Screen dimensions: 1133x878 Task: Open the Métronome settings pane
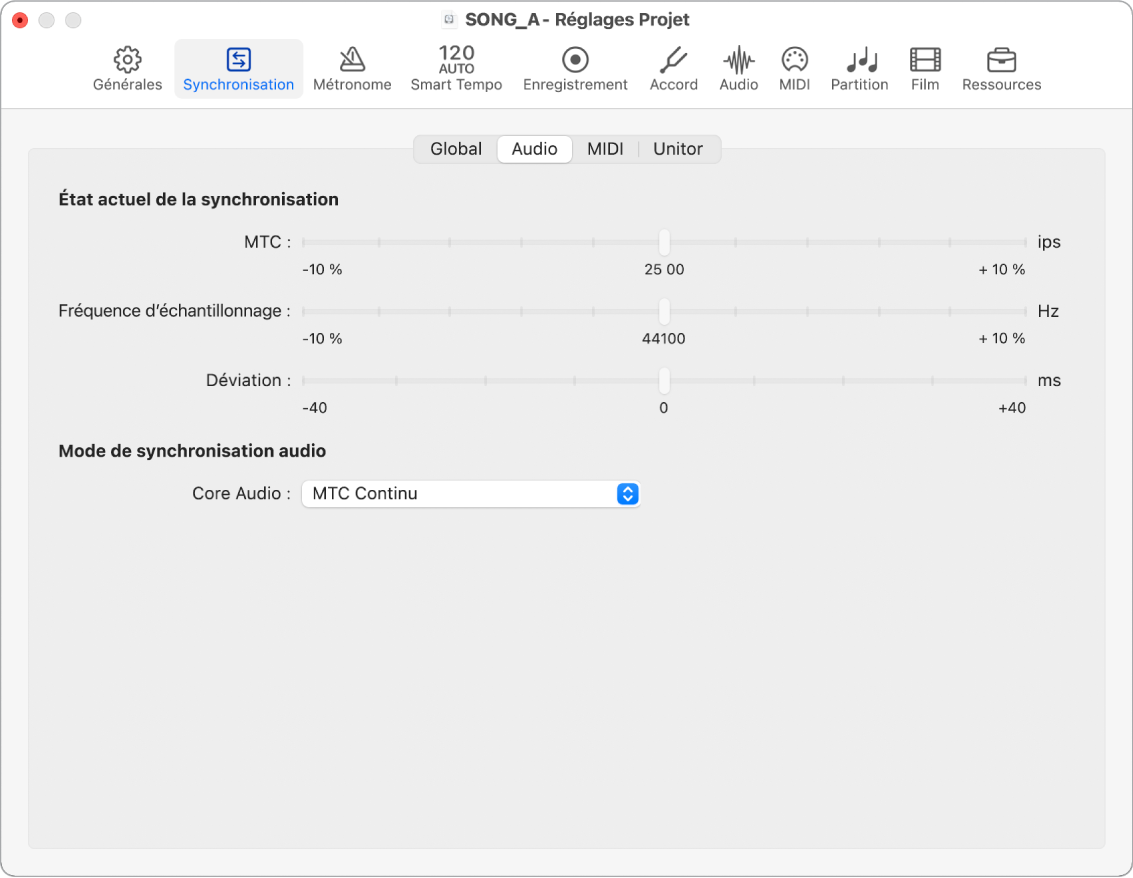click(352, 61)
